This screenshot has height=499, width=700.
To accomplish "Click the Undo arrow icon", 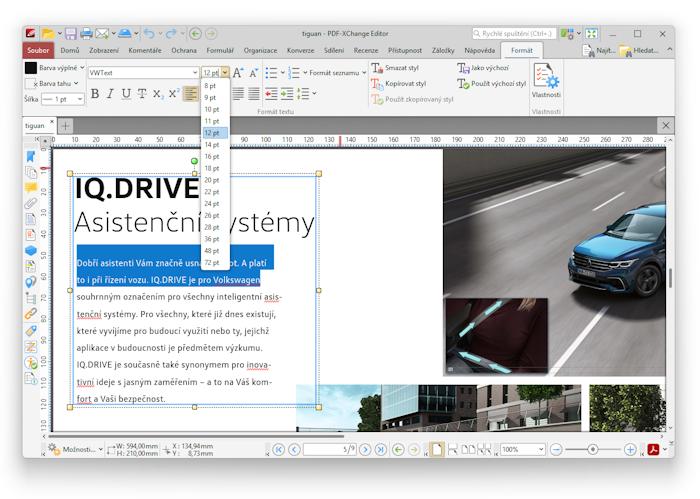I will tap(150, 33).
